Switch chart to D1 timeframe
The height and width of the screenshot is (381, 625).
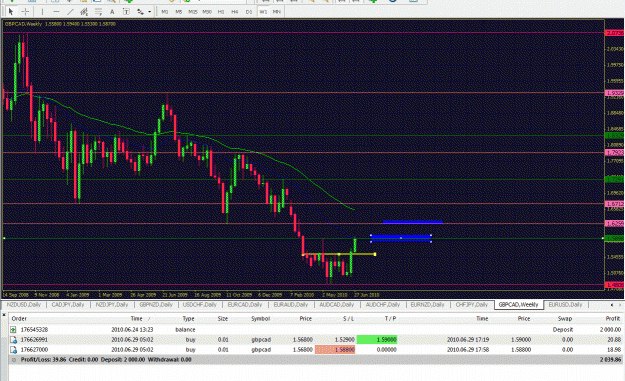click(249, 12)
